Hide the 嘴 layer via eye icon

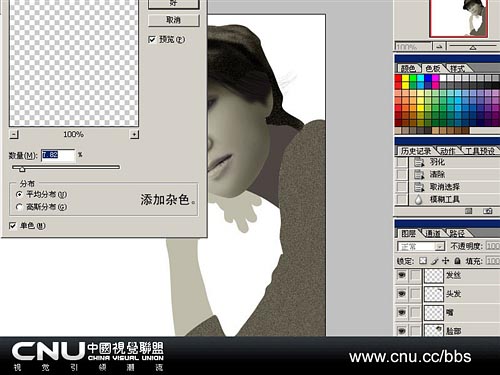402,313
